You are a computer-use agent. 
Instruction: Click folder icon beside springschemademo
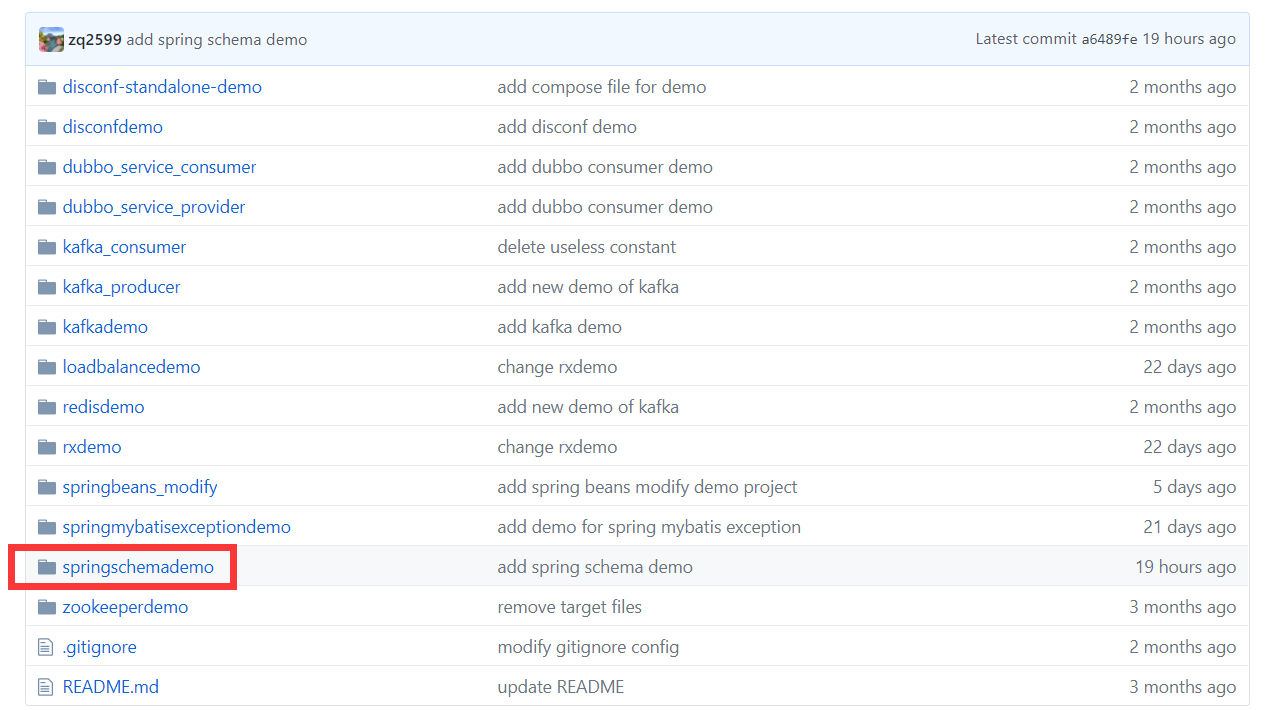(46, 567)
